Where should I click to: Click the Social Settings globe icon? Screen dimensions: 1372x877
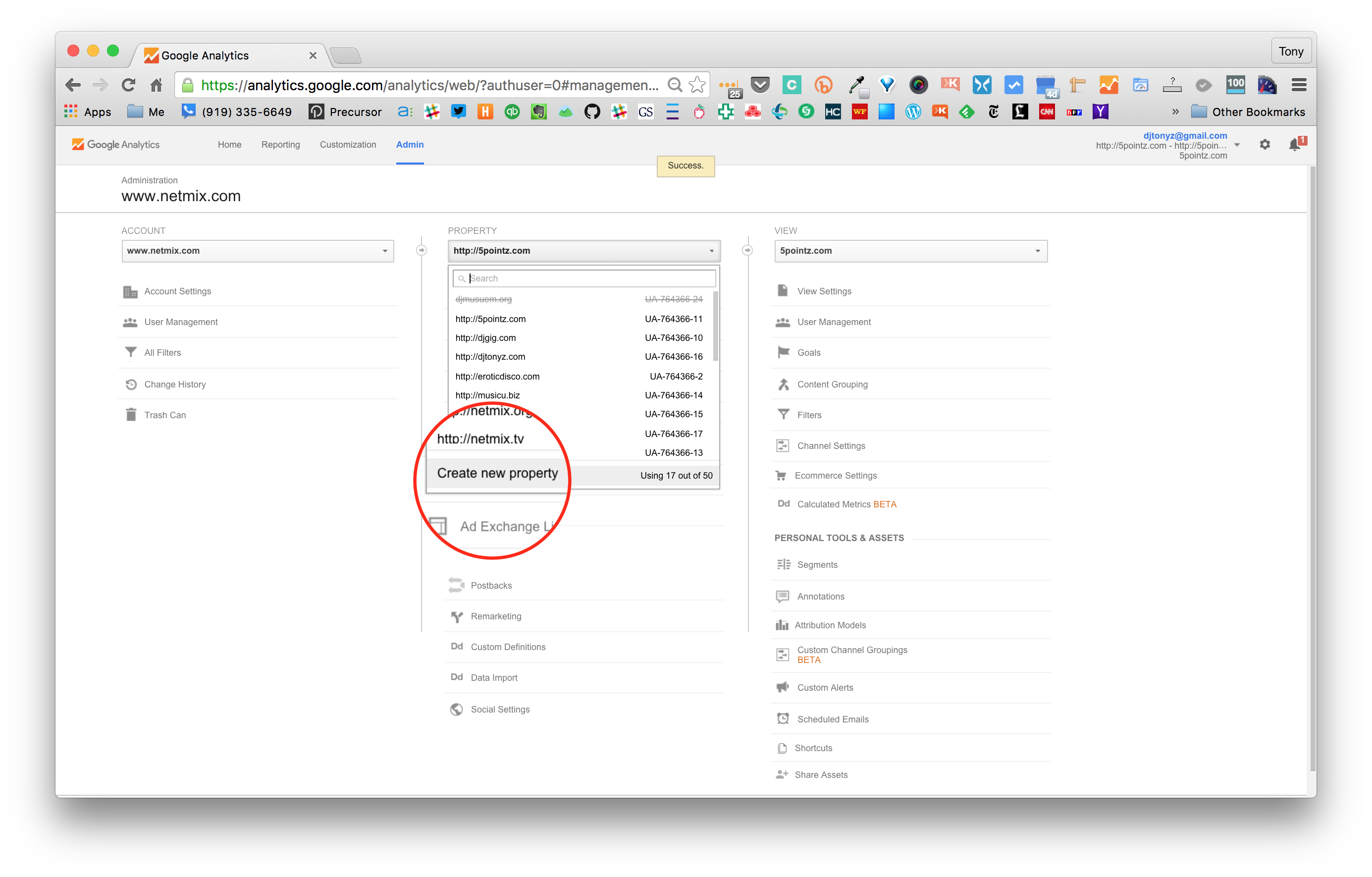tap(456, 710)
